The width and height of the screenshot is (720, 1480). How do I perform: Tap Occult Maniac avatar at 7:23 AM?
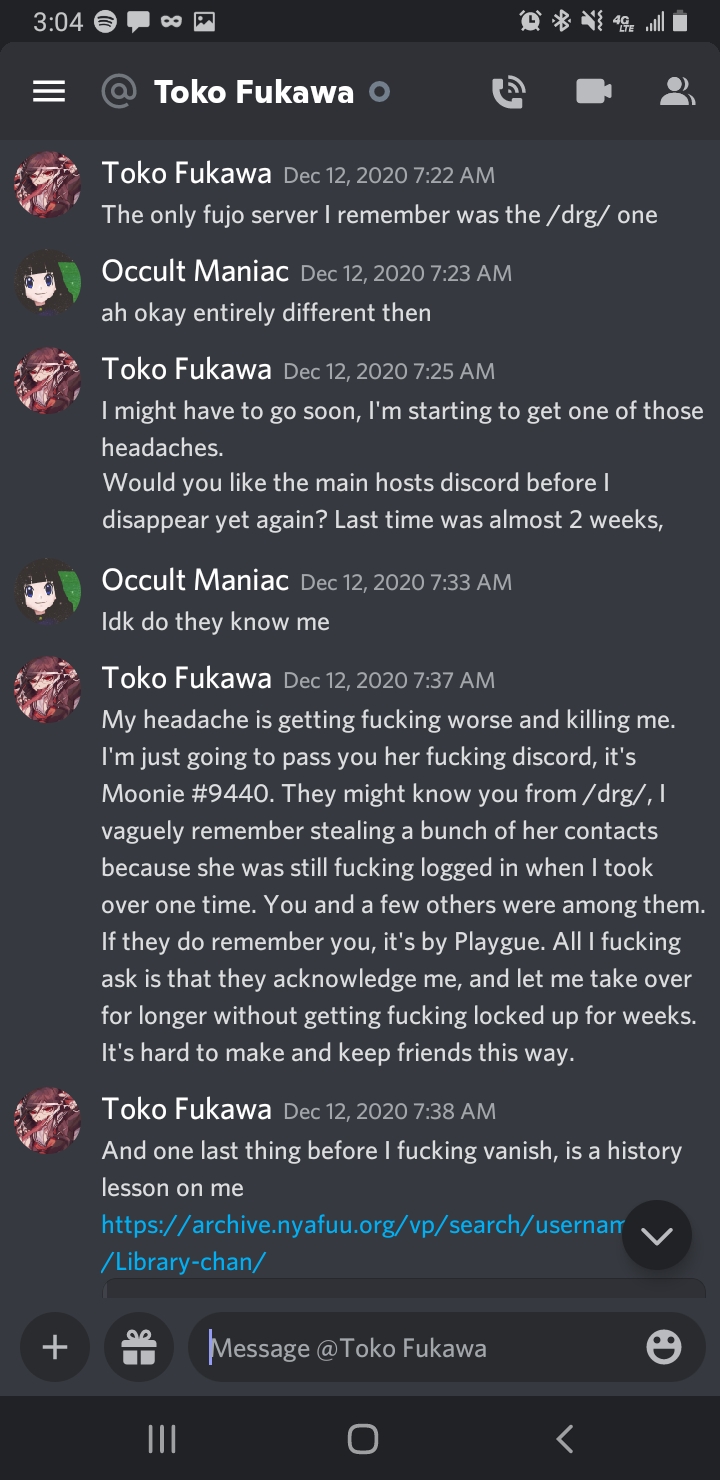(47, 283)
